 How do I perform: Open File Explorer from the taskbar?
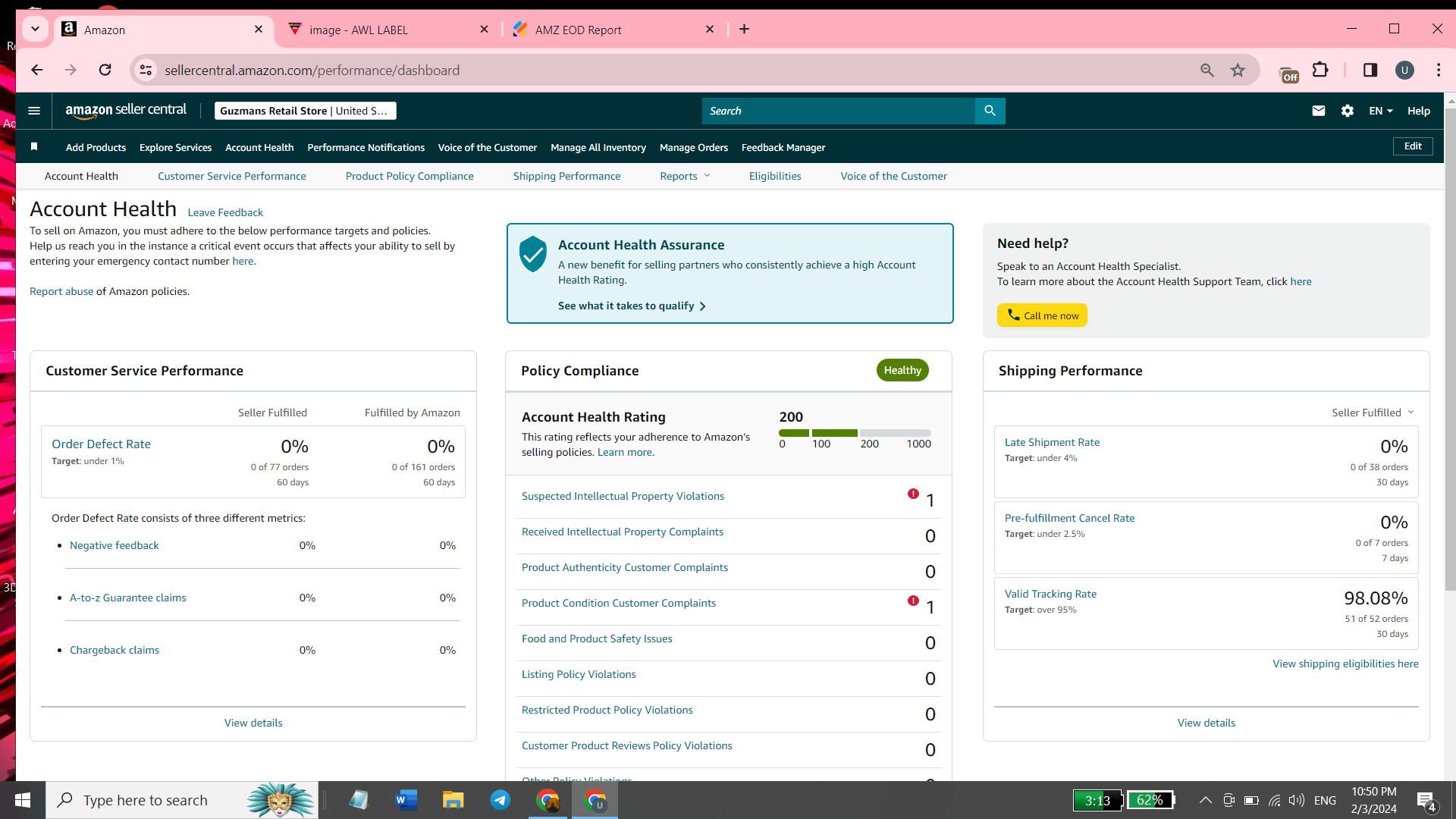[x=453, y=800]
